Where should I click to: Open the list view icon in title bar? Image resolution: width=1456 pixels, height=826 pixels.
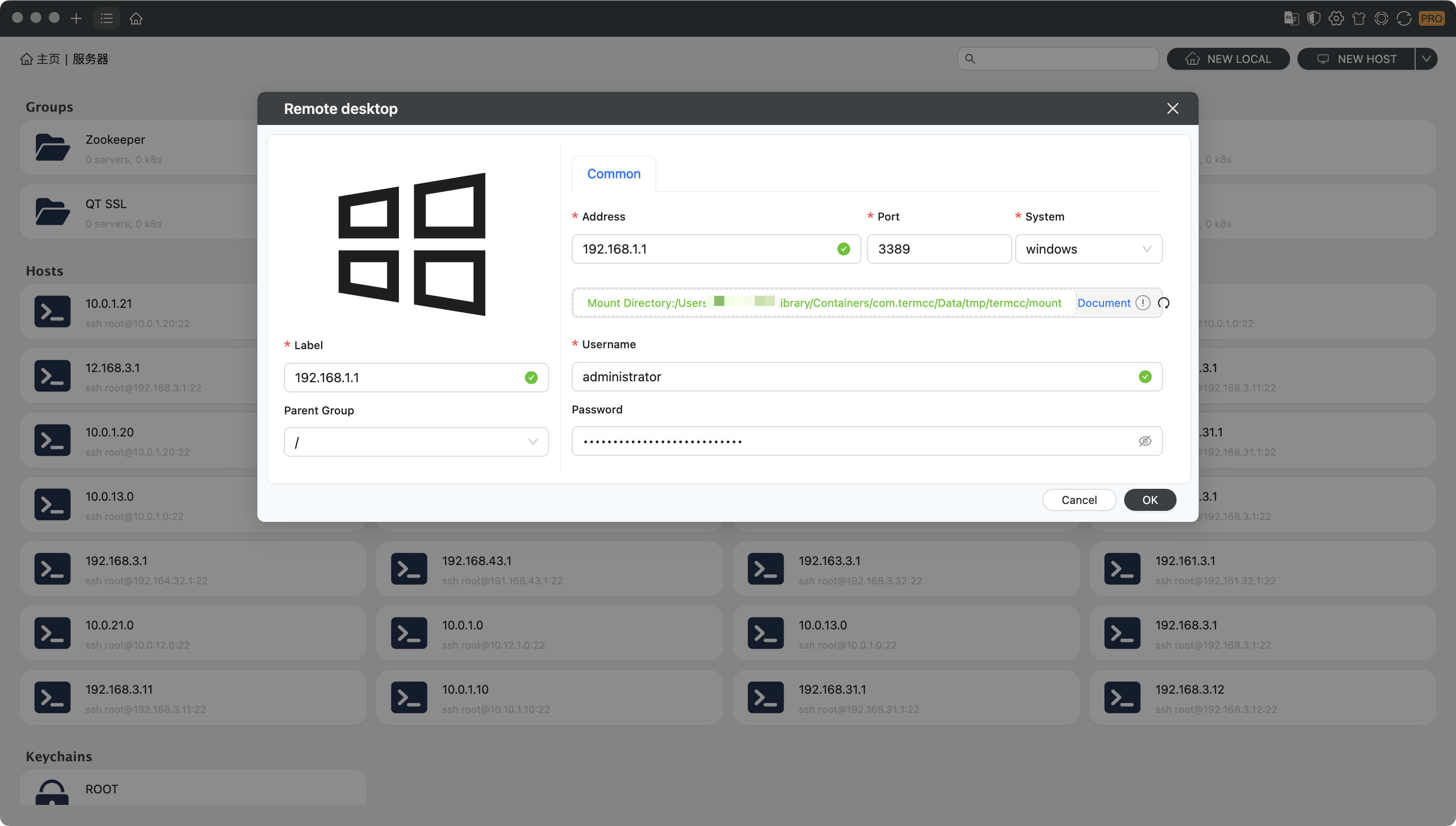(x=106, y=18)
